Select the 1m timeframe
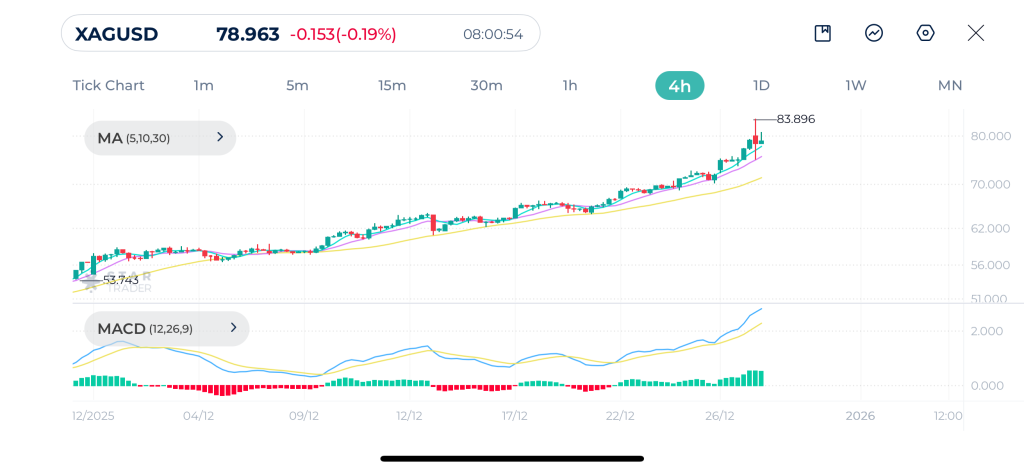 point(203,86)
